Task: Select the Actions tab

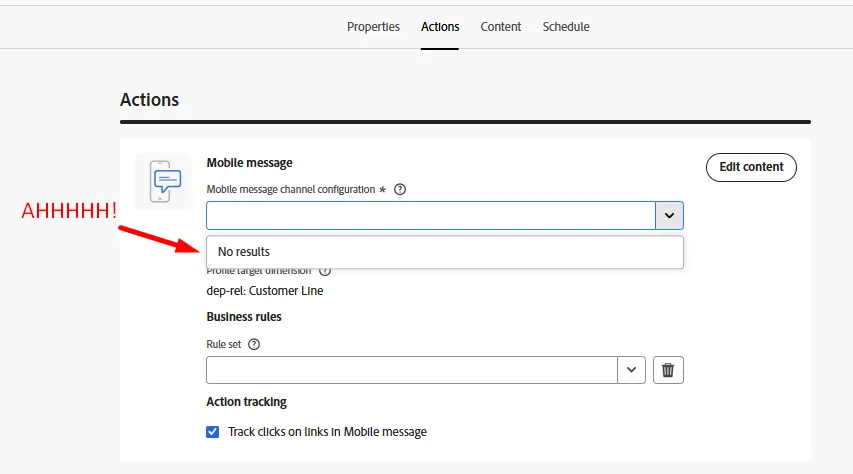Action: pyautogui.click(x=440, y=27)
